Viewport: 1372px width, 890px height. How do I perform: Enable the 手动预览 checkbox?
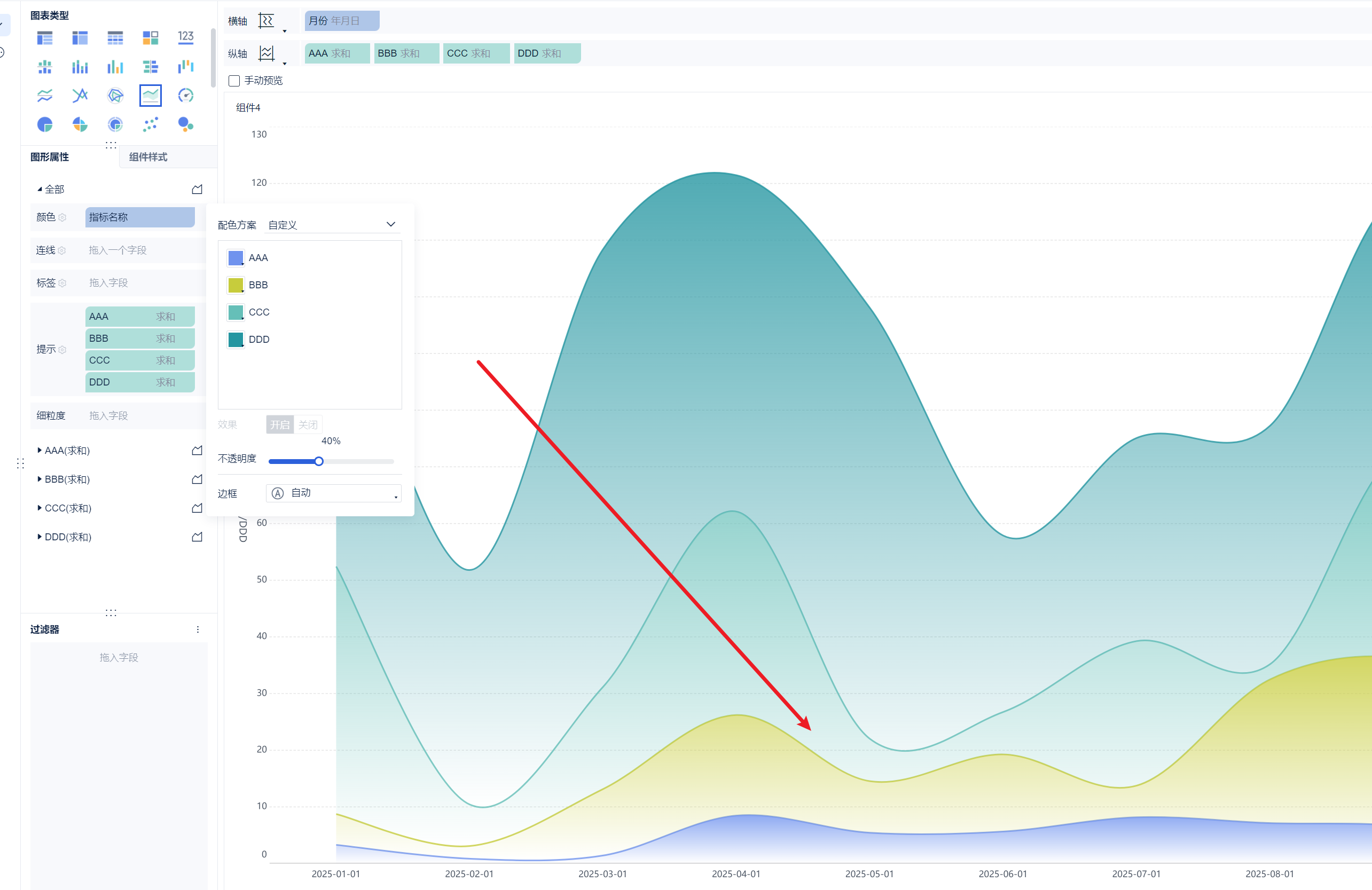click(x=234, y=81)
